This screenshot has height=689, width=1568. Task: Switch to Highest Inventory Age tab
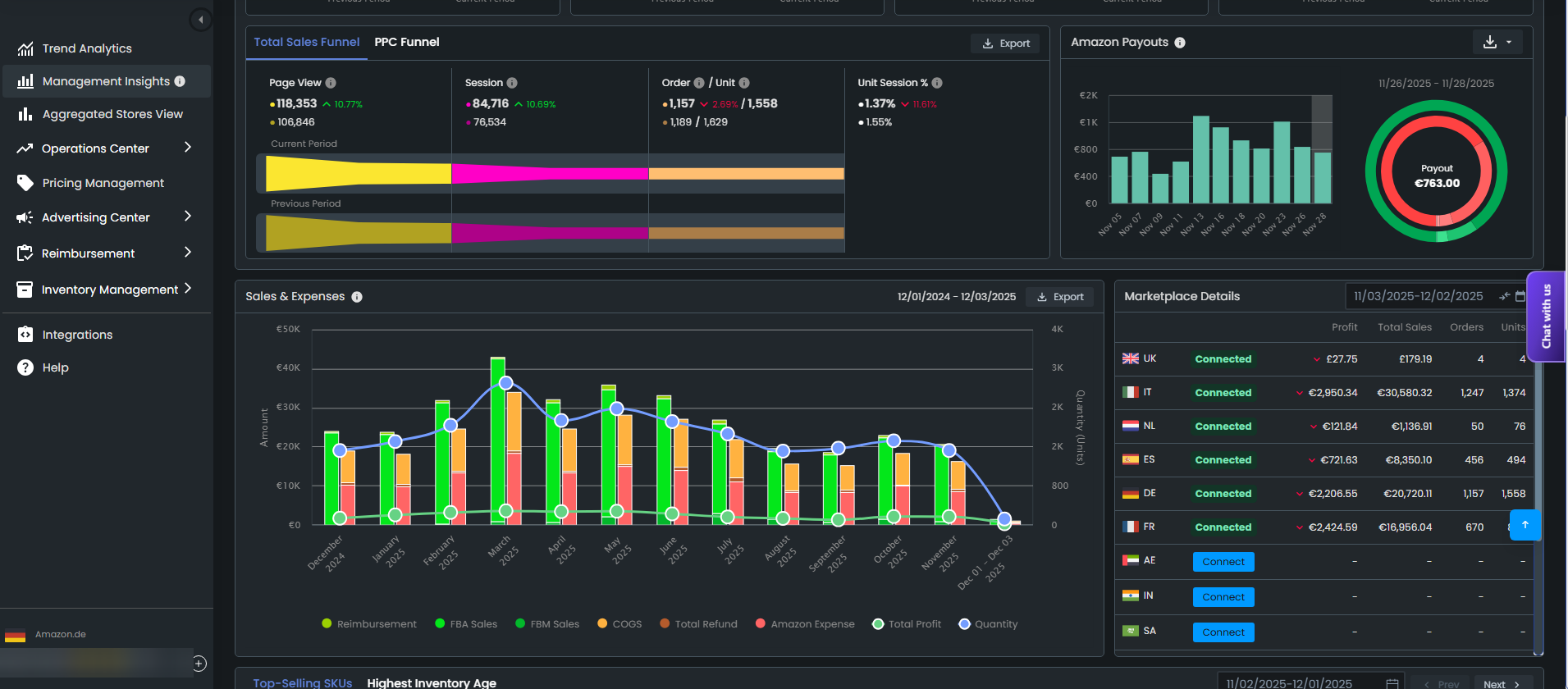(x=432, y=682)
